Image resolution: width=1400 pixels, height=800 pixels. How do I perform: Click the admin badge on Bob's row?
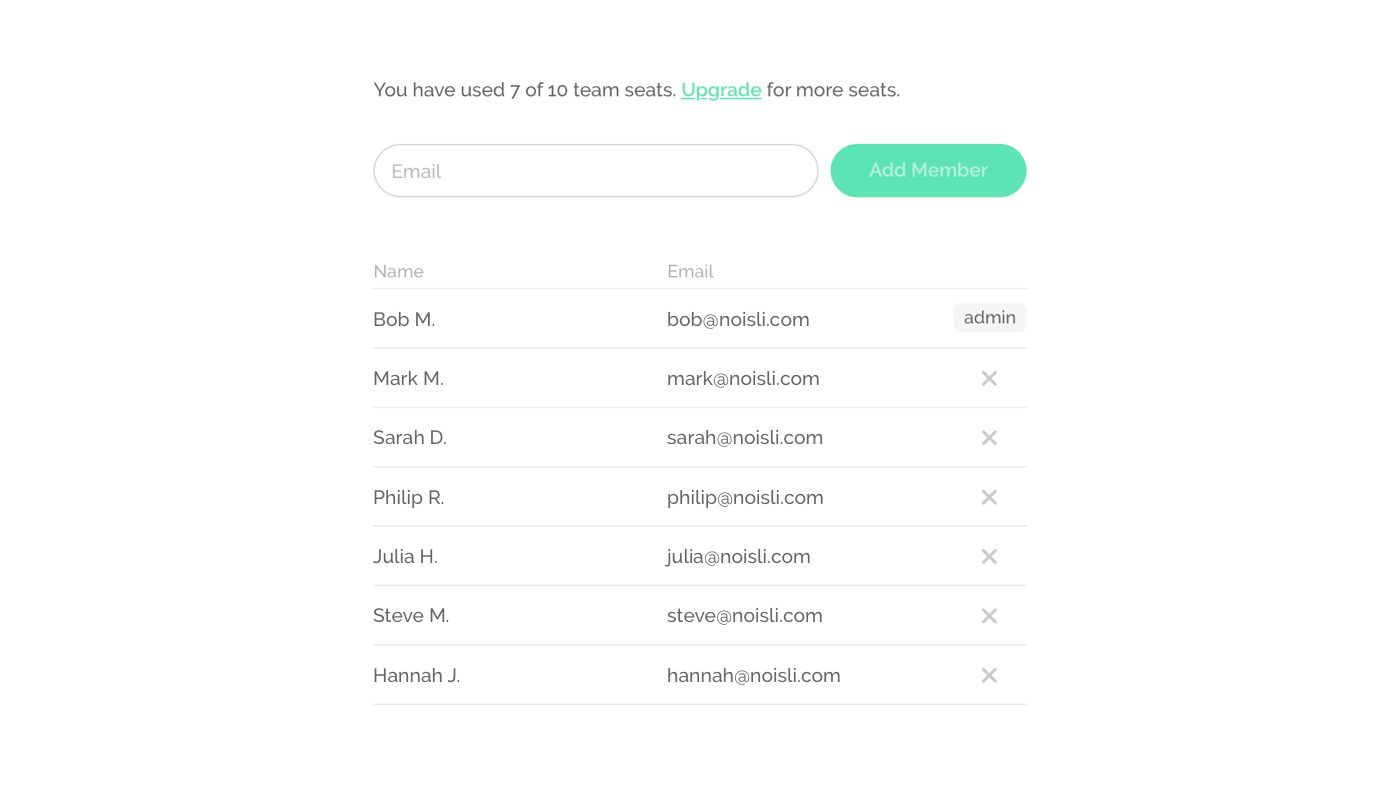(990, 318)
